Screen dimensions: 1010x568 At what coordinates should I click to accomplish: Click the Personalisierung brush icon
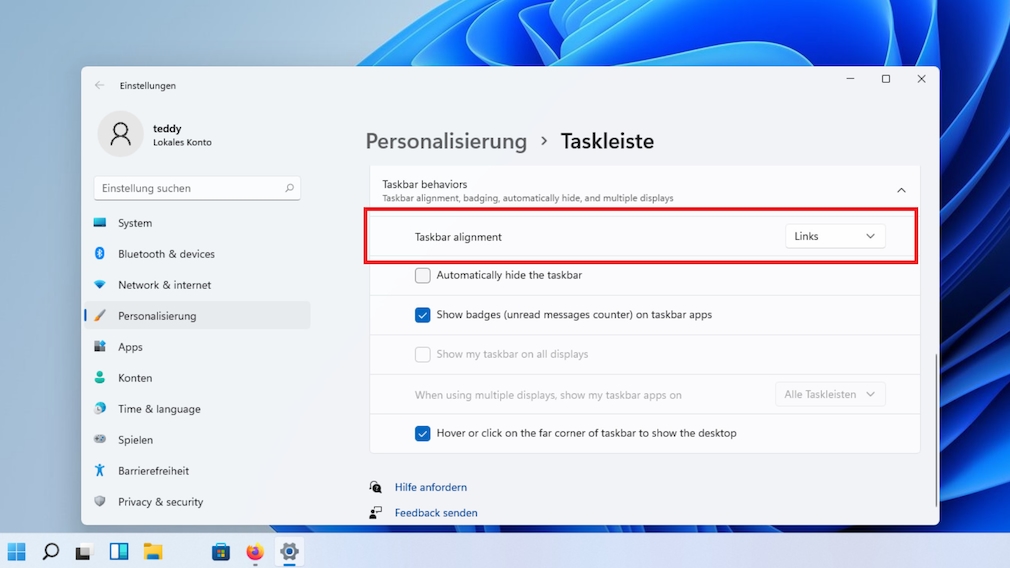(100, 315)
